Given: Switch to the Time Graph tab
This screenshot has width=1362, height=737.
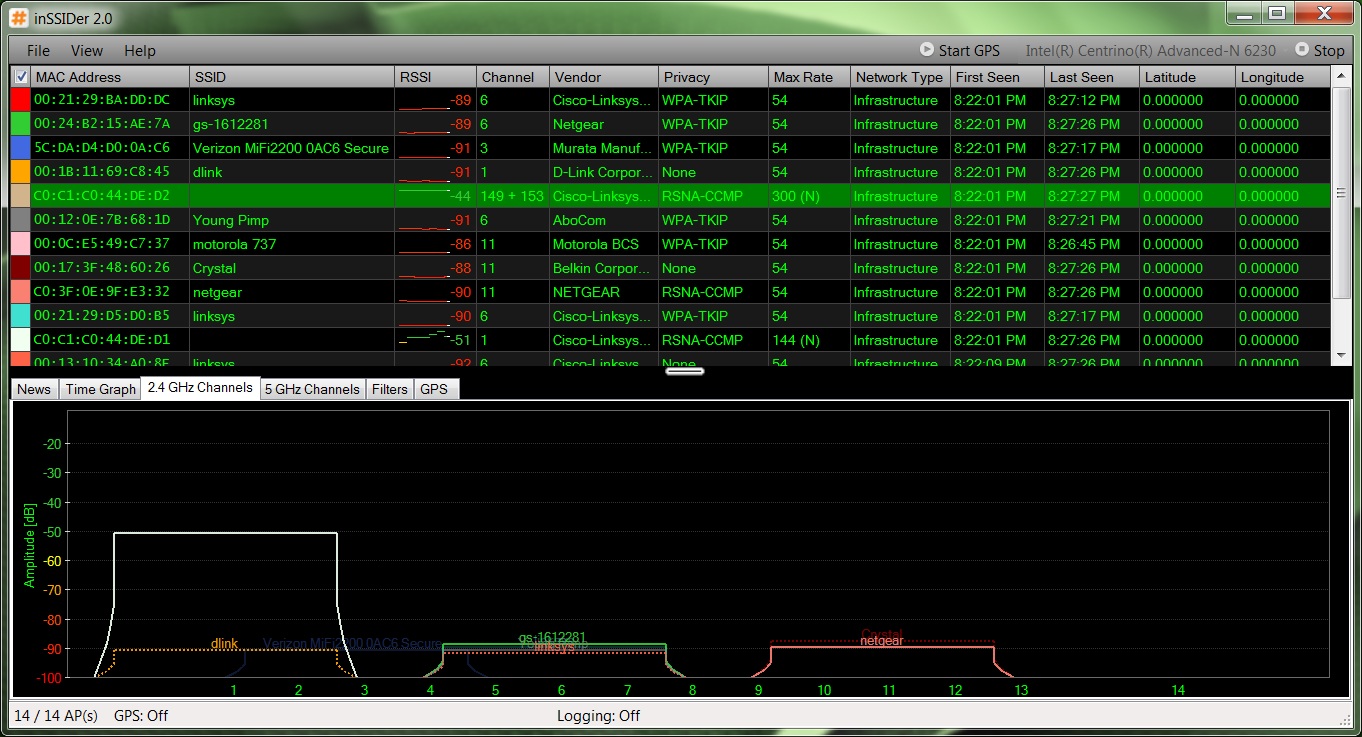Looking at the screenshot, I should pos(100,389).
